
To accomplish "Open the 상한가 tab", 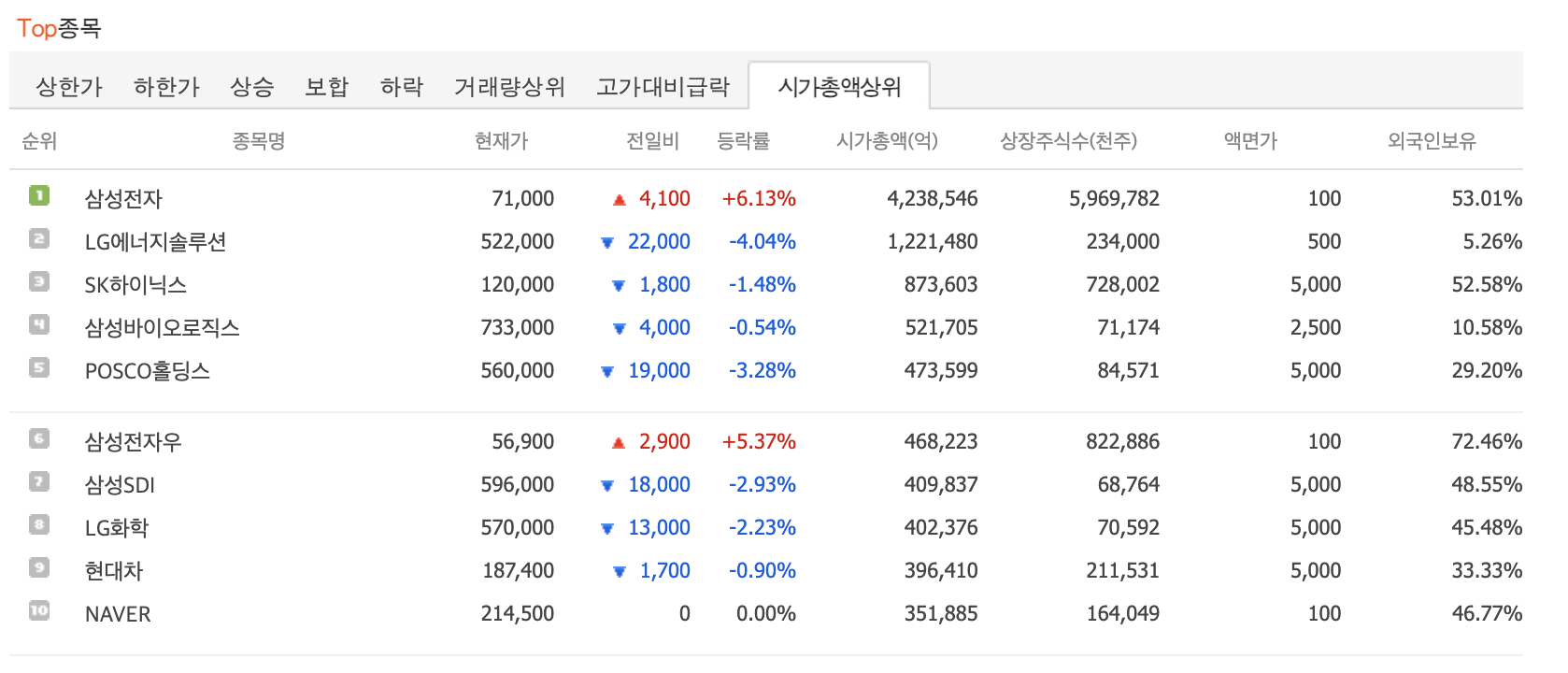I will tap(69, 87).
